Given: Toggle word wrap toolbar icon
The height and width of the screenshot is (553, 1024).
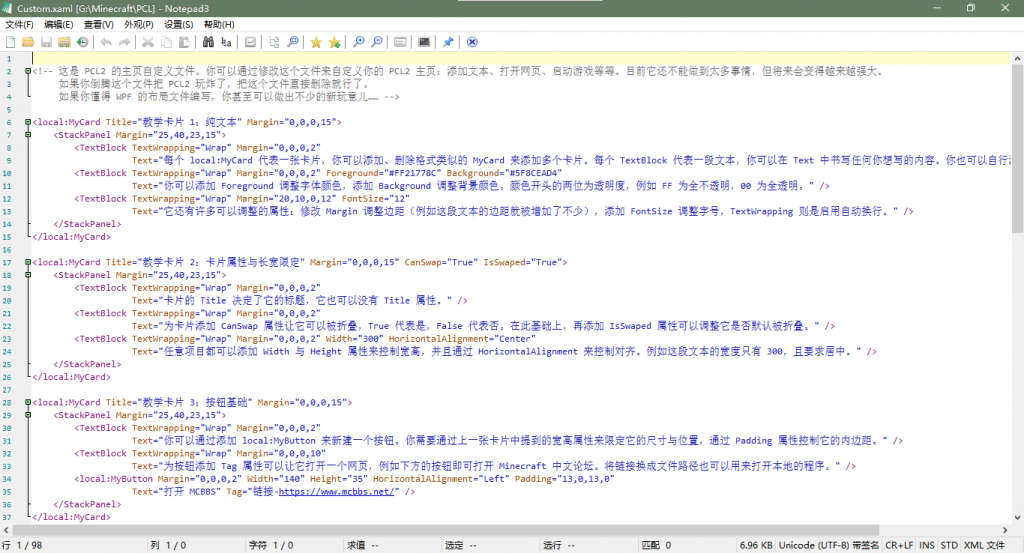Looking at the screenshot, I should coord(250,42).
